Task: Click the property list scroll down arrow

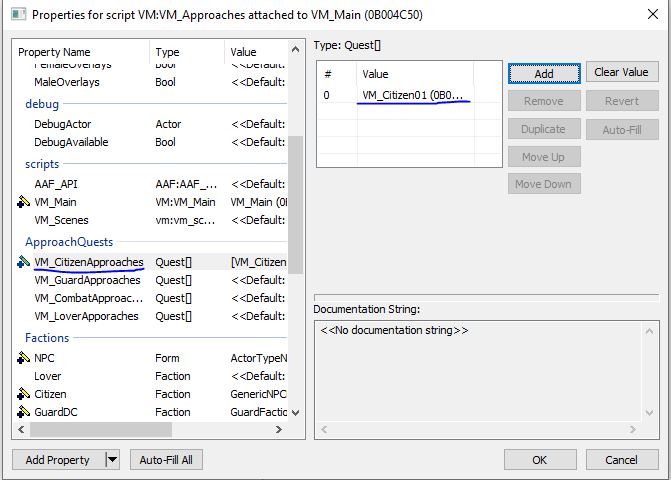Action: [x=295, y=413]
